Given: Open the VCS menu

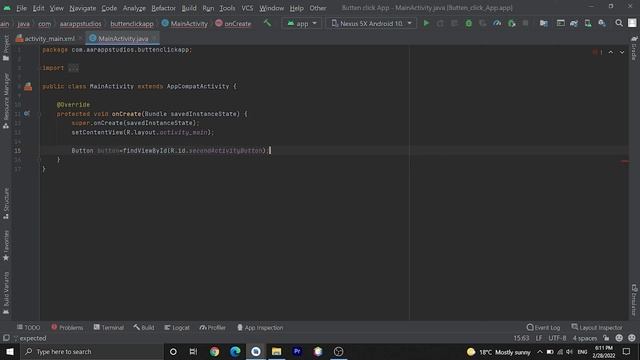Looking at the screenshot, I should coord(247,8).
